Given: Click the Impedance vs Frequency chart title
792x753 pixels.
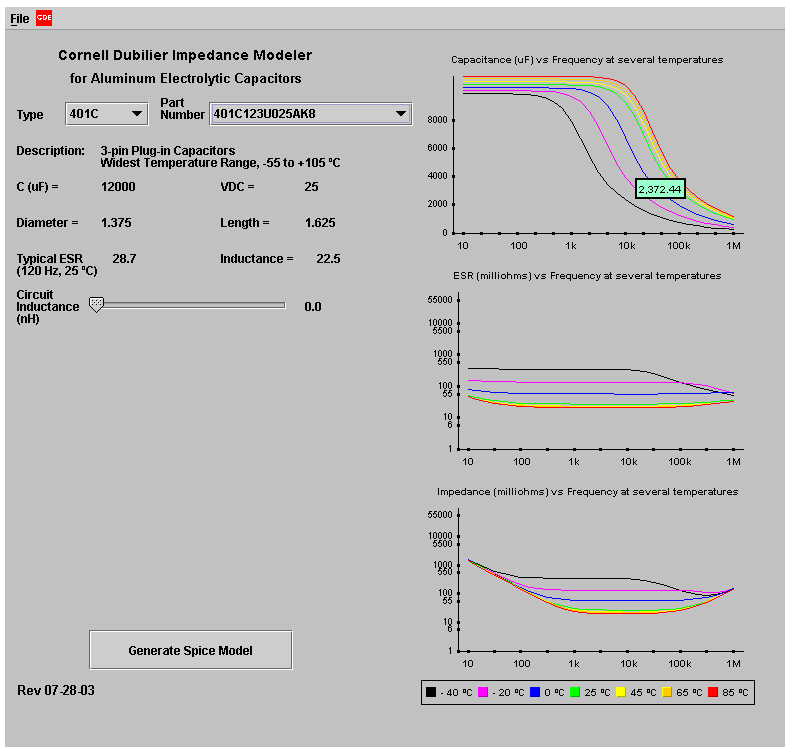Looking at the screenshot, I should coord(587,491).
